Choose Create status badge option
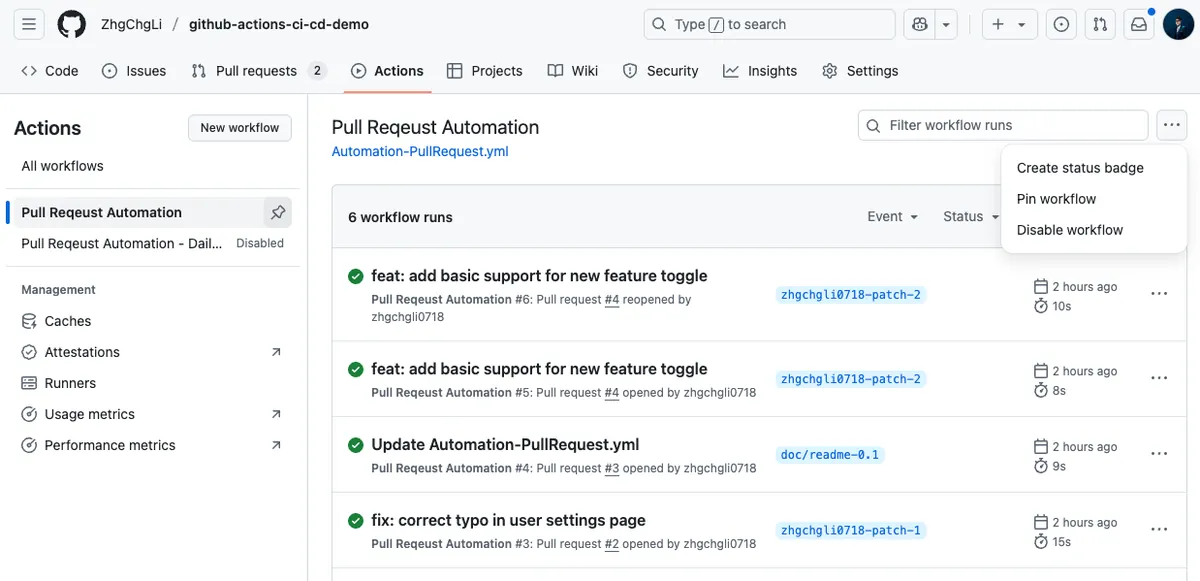This screenshot has height=581, width=1200. click(x=1079, y=168)
